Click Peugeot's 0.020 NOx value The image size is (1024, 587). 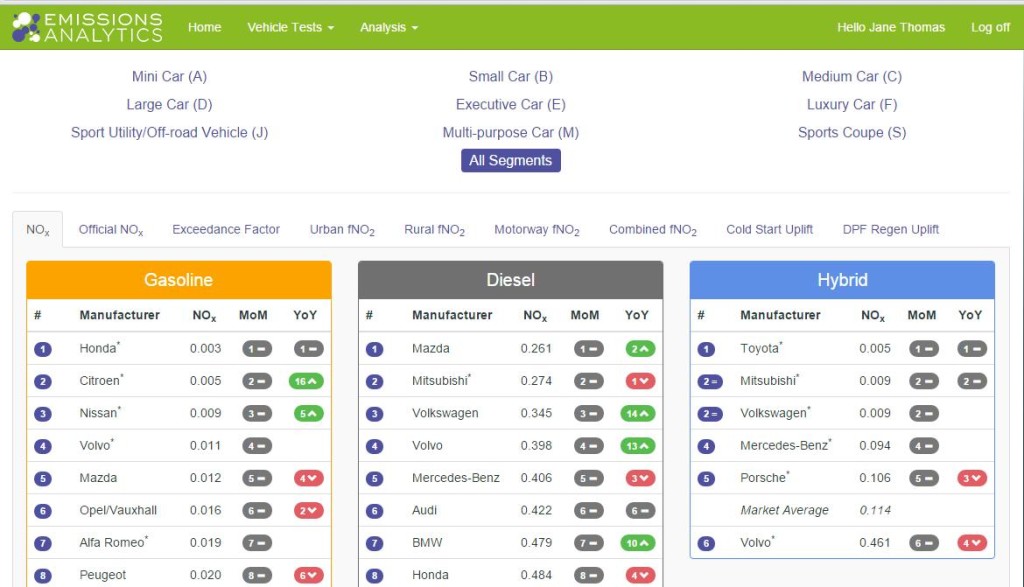[x=206, y=575]
